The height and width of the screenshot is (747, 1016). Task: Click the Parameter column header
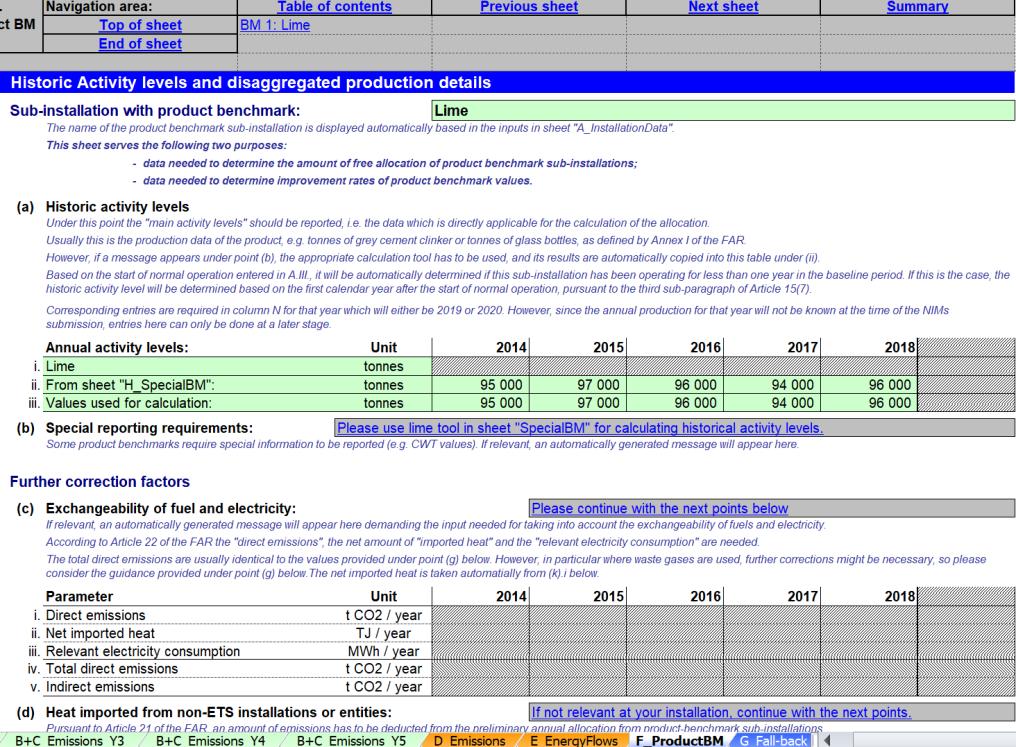point(79,596)
